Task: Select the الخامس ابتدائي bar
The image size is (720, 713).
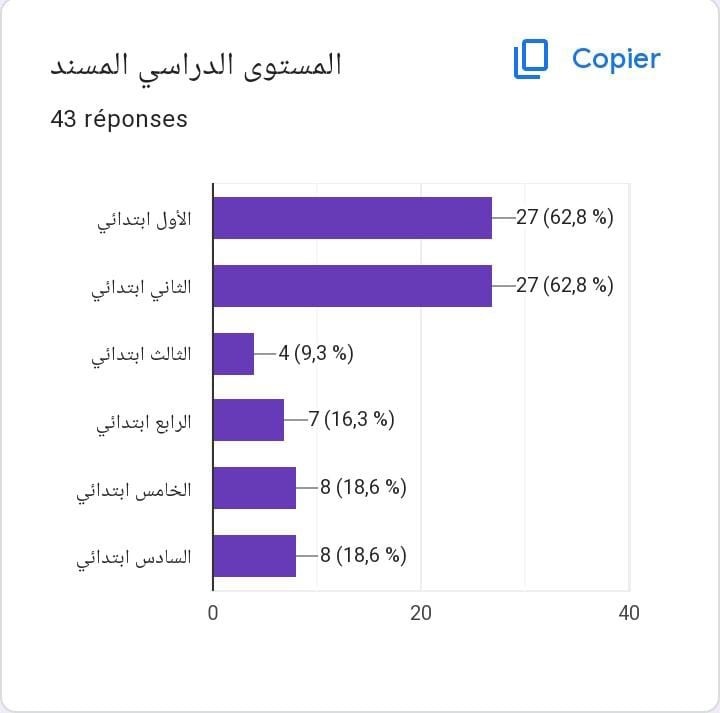Action: (x=254, y=488)
